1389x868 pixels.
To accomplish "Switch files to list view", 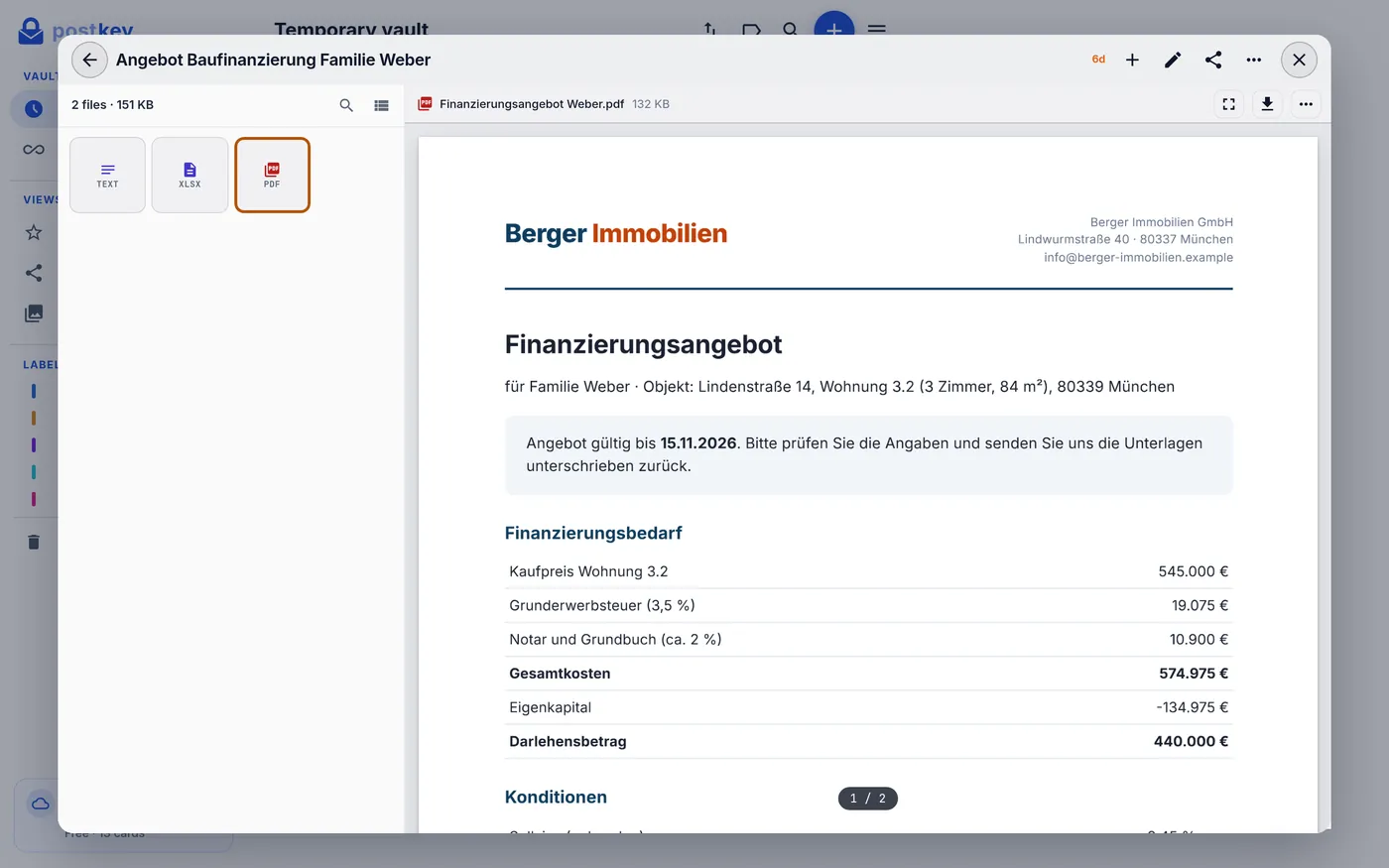I will click(x=381, y=105).
